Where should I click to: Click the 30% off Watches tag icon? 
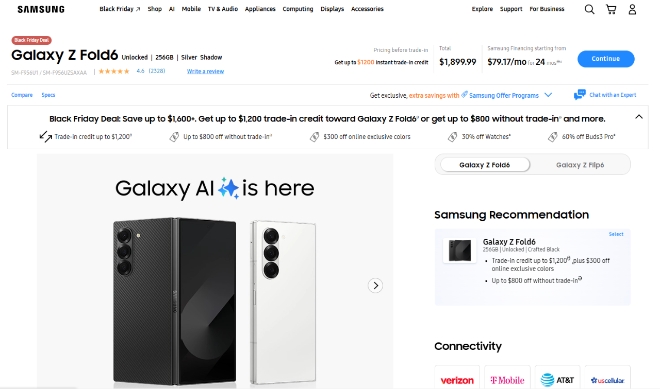pyautogui.click(x=452, y=137)
